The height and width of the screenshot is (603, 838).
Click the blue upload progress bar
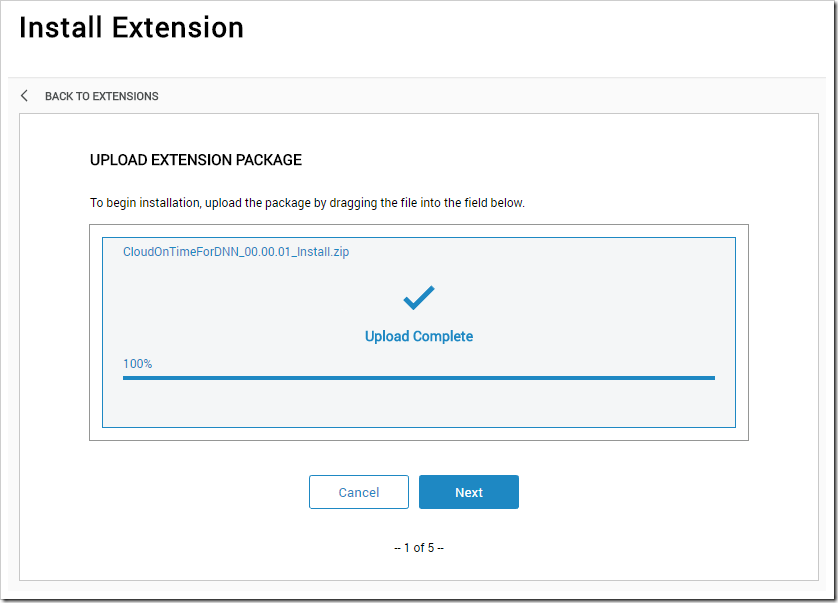[419, 378]
